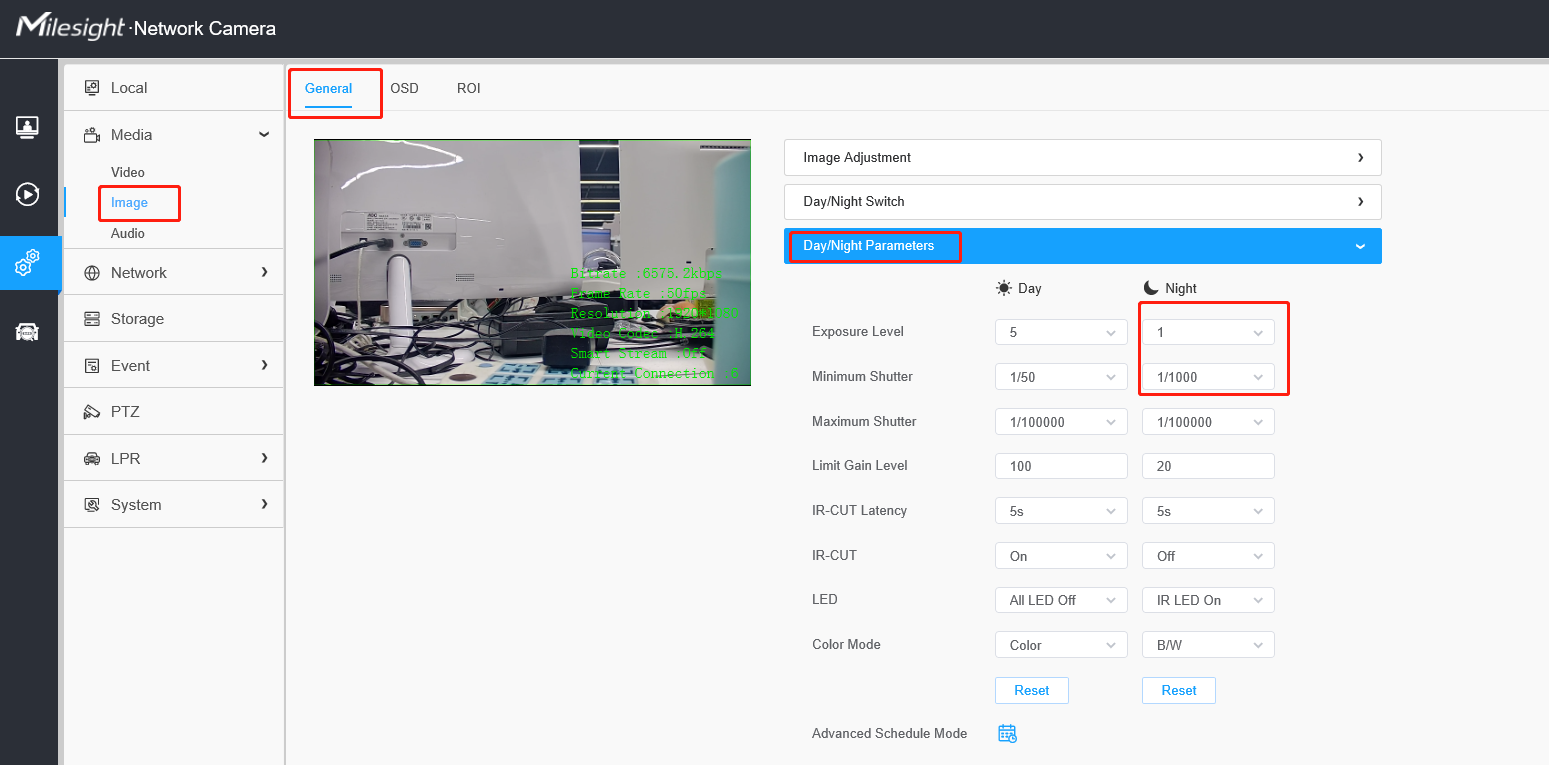Click the Milesight logo
This screenshot has width=1549, height=765.
click(70, 27)
